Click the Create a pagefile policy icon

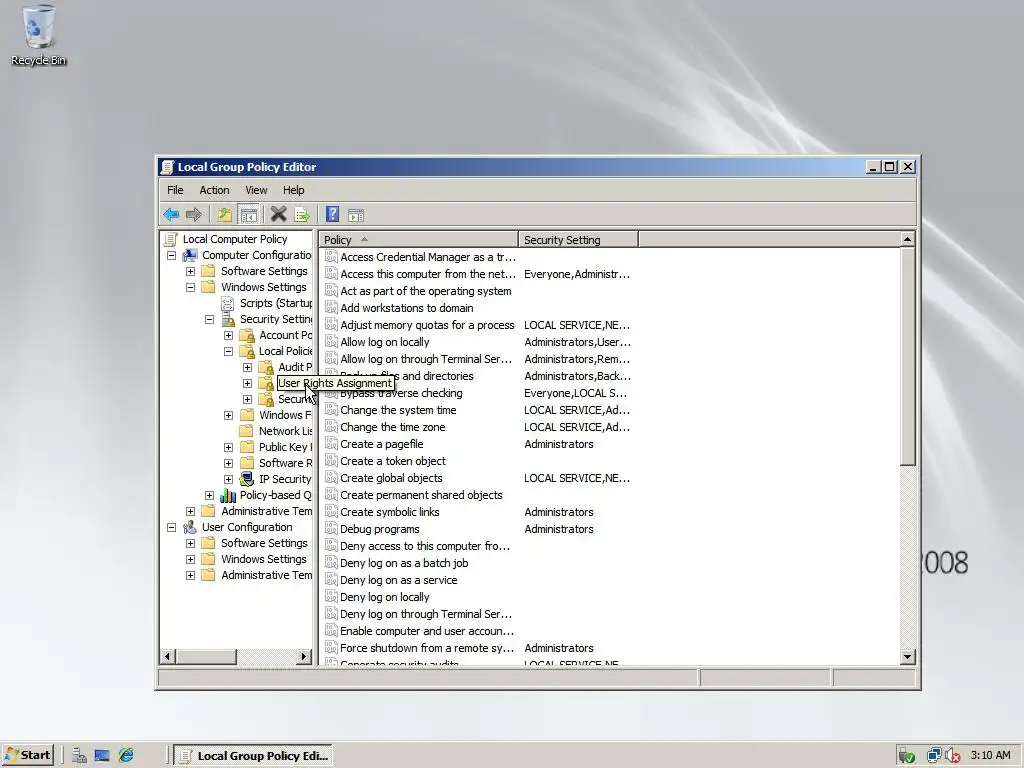[331, 443]
